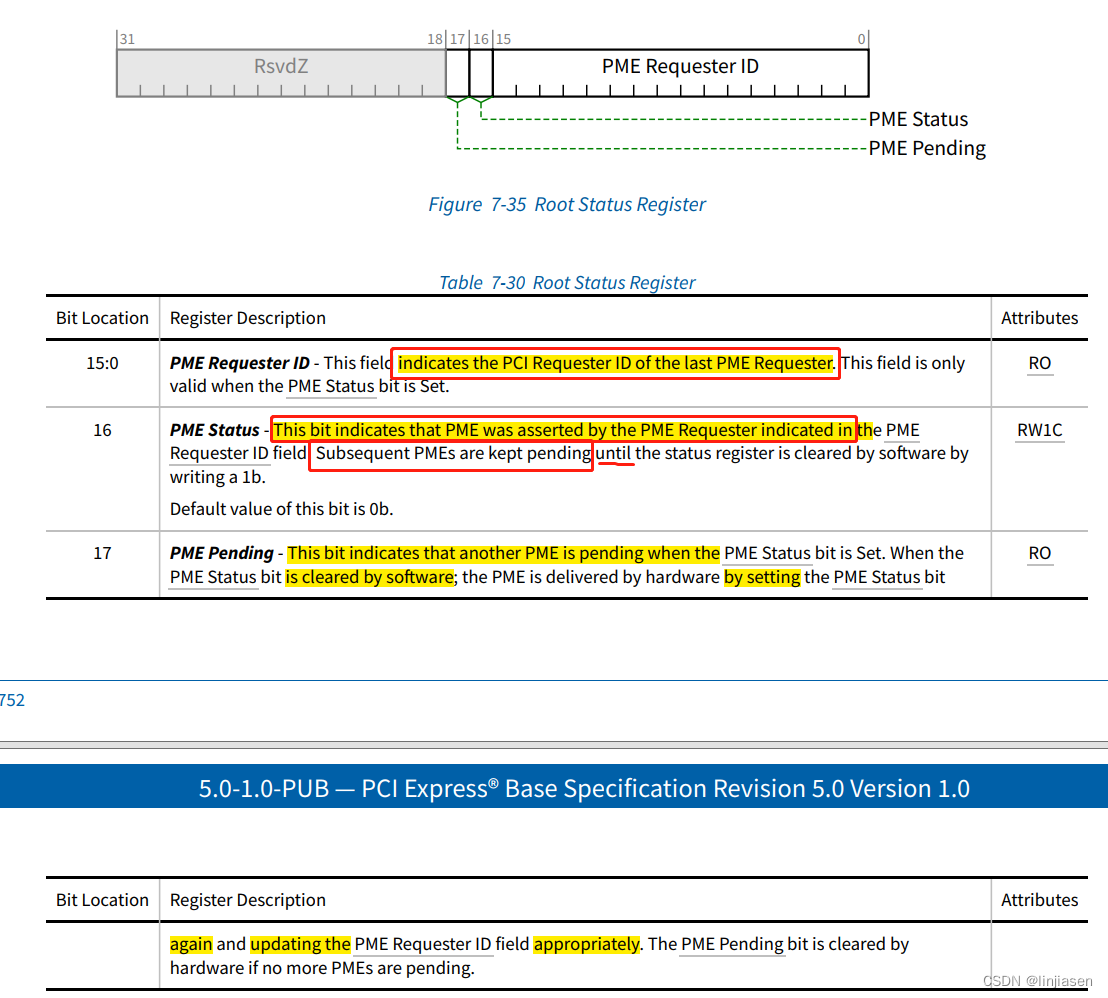Click the RsvdZ field in register diagram
This screenshot has width=1108, height=998.
pyautogui.click(x=281, y=73)
